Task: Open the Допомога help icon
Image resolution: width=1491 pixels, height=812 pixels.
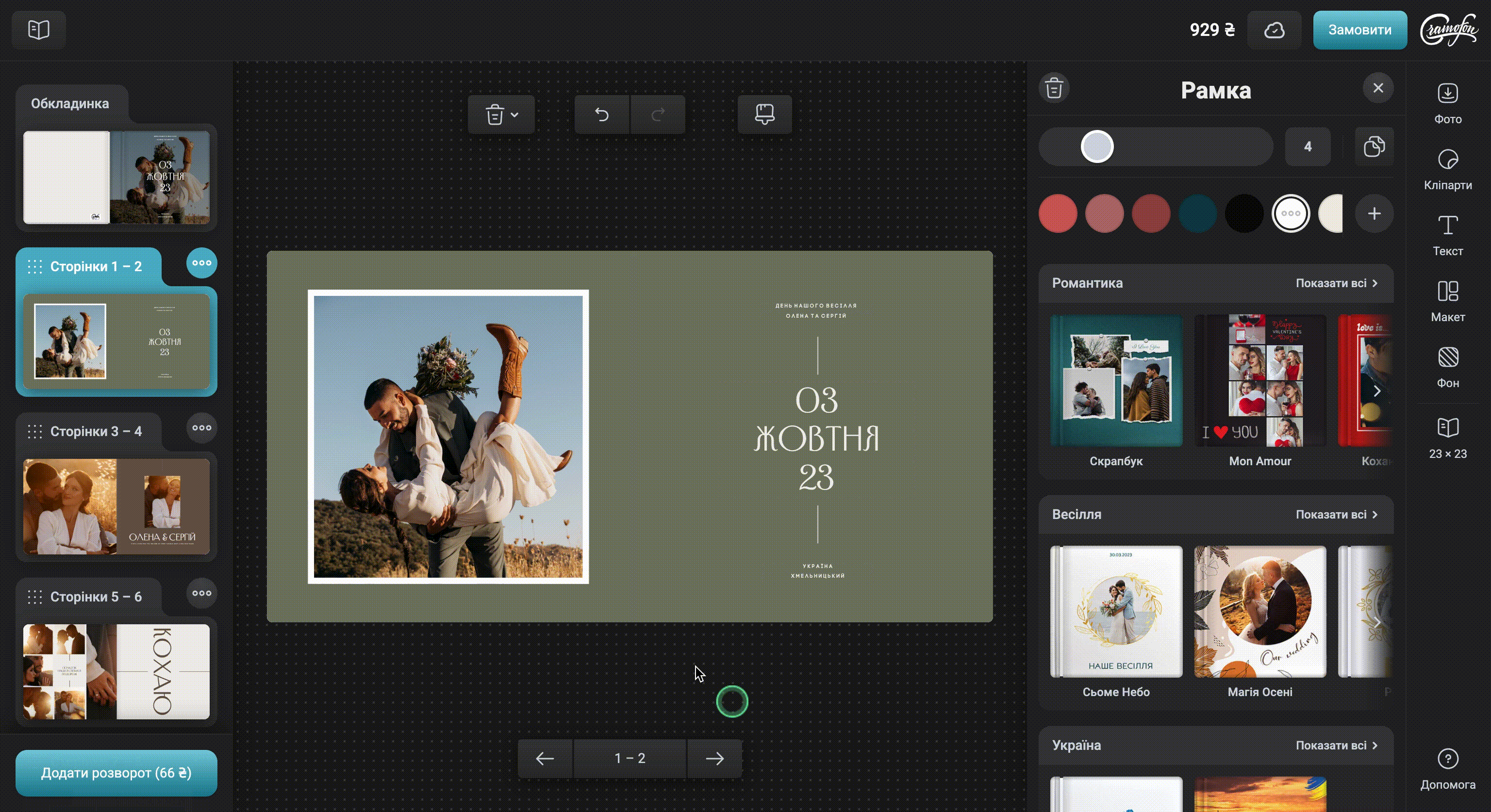Action: [x=1448, y=759]
